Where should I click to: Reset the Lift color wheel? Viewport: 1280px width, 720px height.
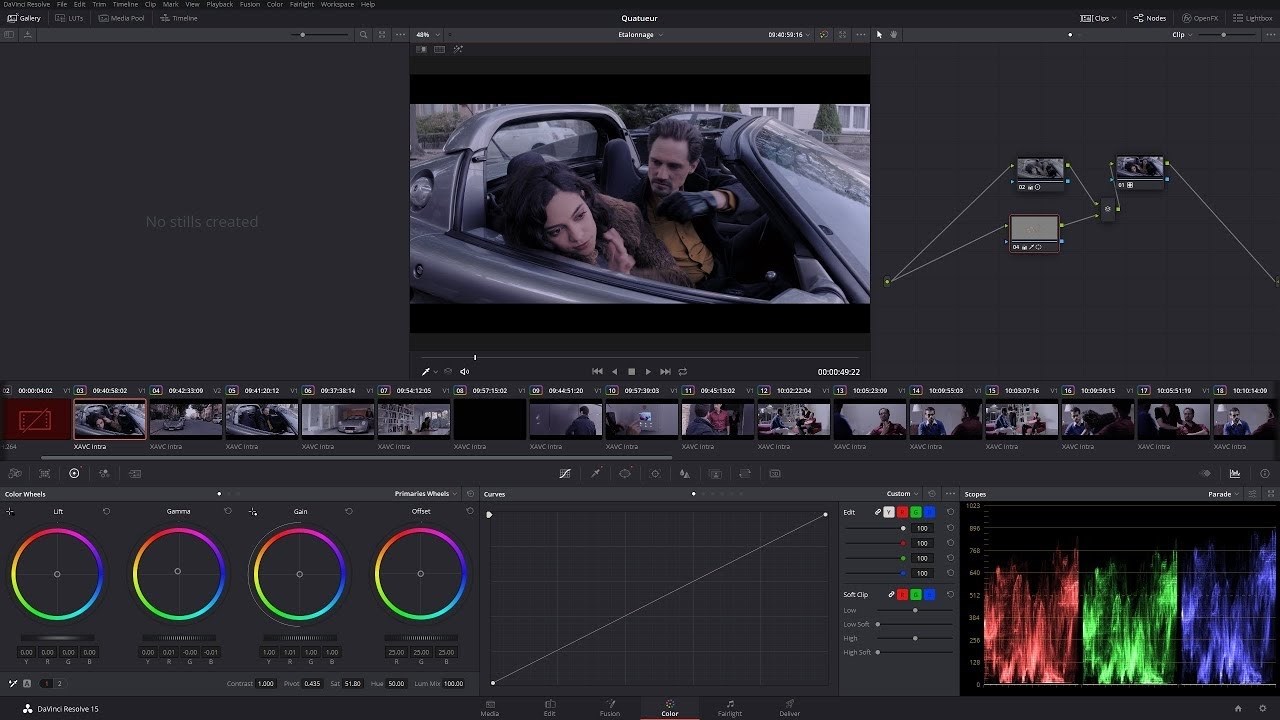[106, 511]
